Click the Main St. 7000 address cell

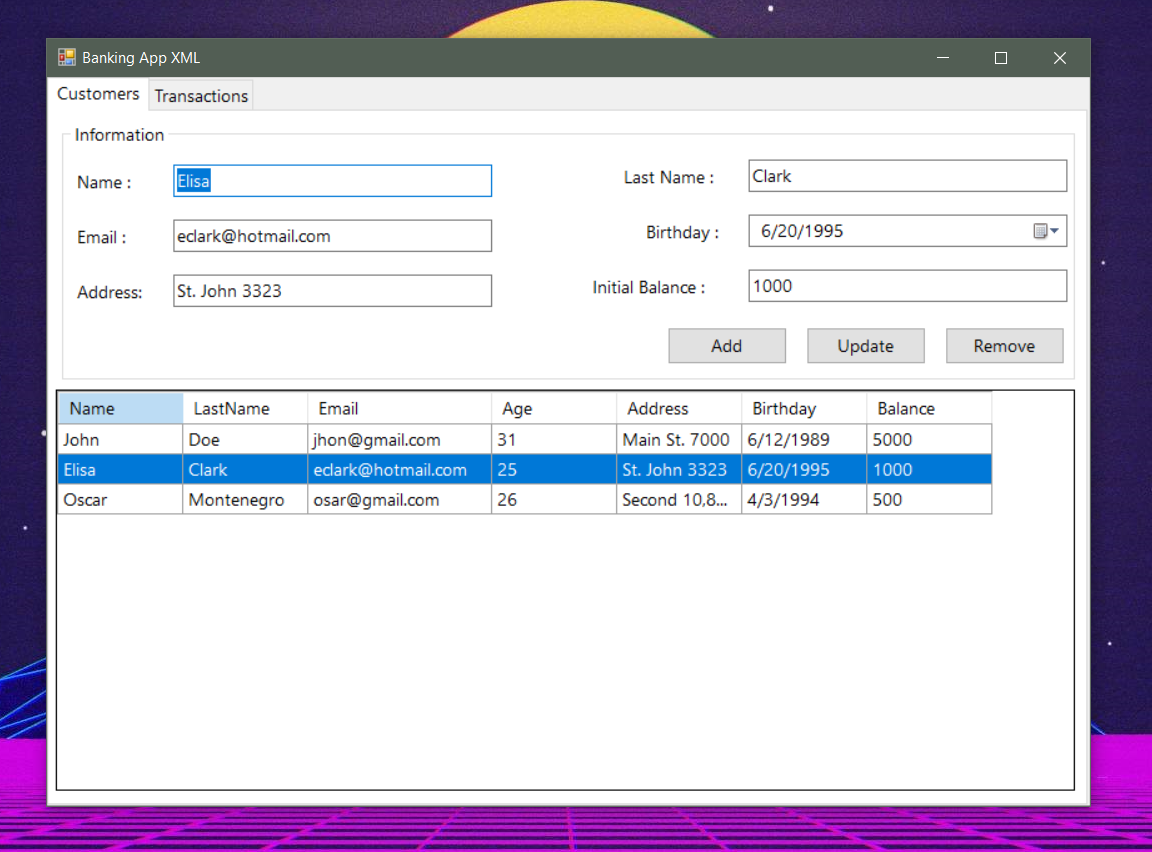tap(678, 439)
